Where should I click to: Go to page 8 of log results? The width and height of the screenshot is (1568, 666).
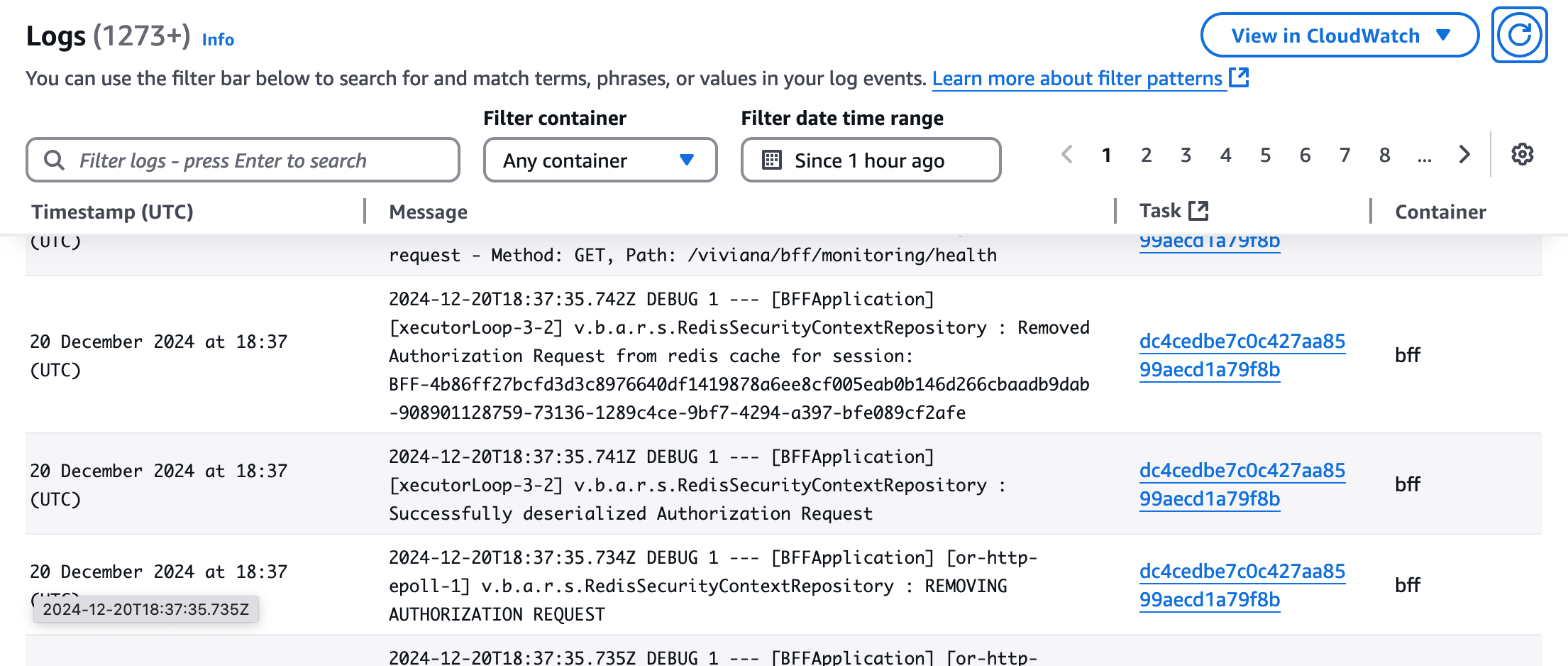point(1384,155)
